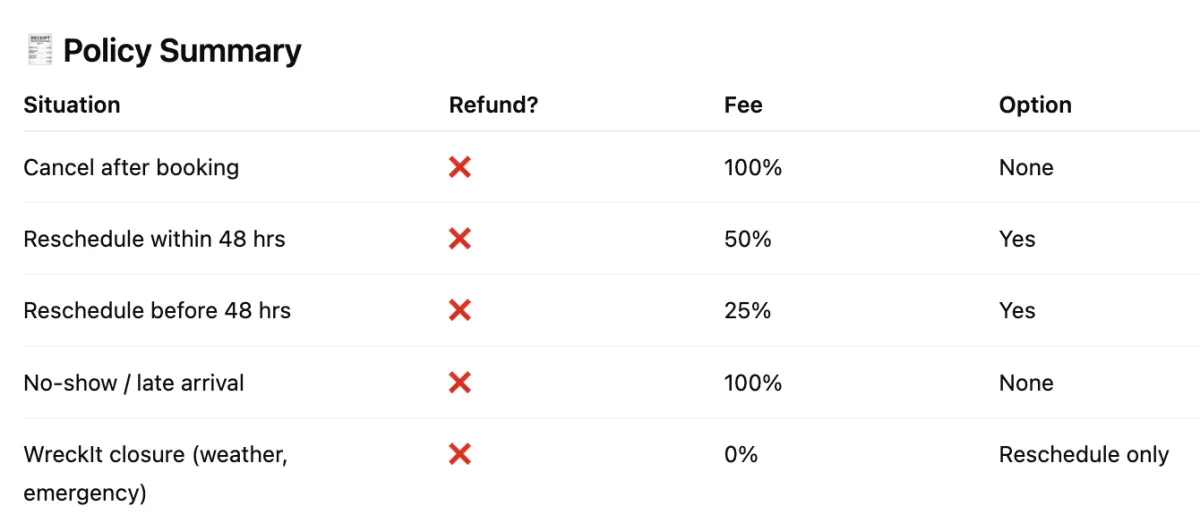Click the receipt icon beside Policy Summary
The width and height of the screenshot is (1200, 531).
point(40,50)
